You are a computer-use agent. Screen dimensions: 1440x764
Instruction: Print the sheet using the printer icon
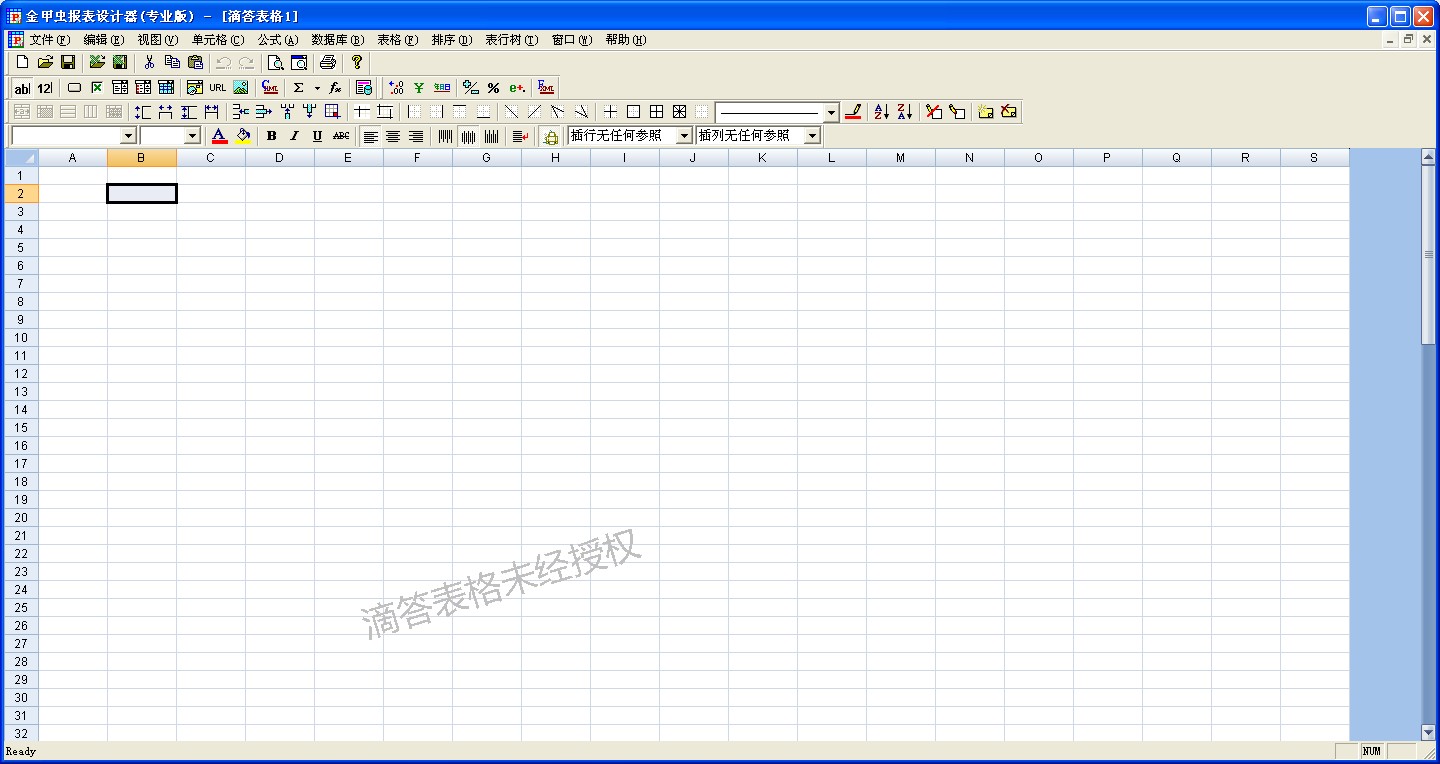[x=327, y=62]
